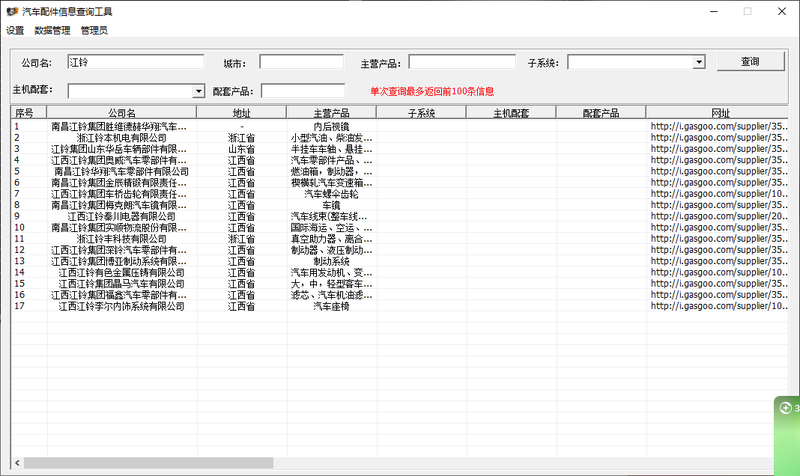Focus the 城市 input field

(302, 62)
